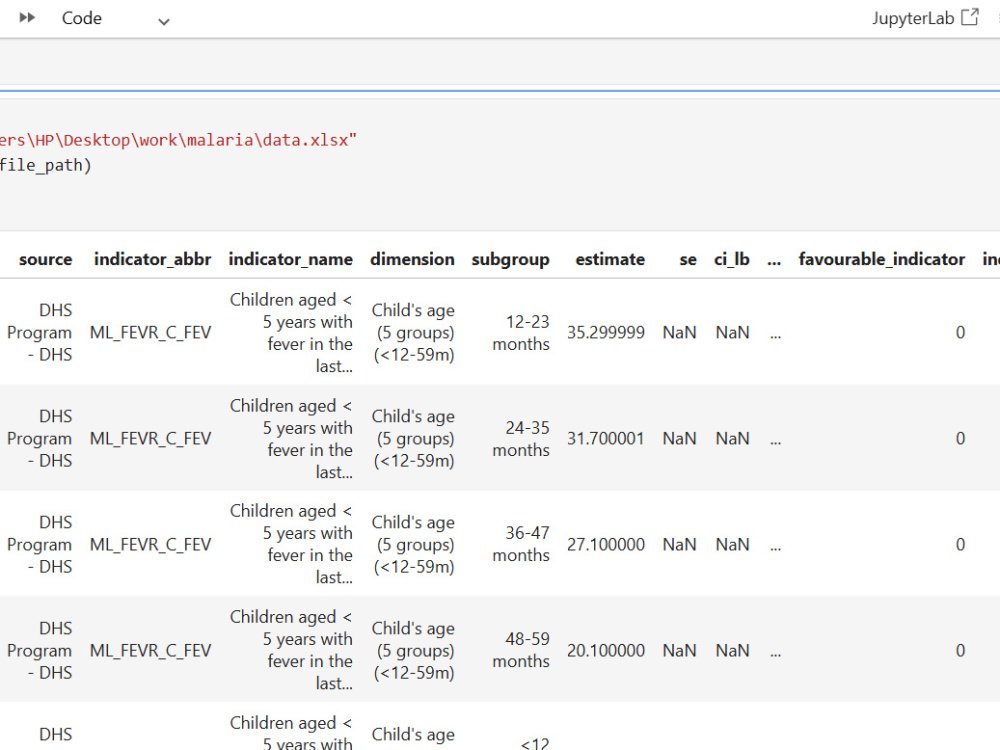1000x750 pixels.
Task: Open the notebook in JupyterLab
Action: 925,18
